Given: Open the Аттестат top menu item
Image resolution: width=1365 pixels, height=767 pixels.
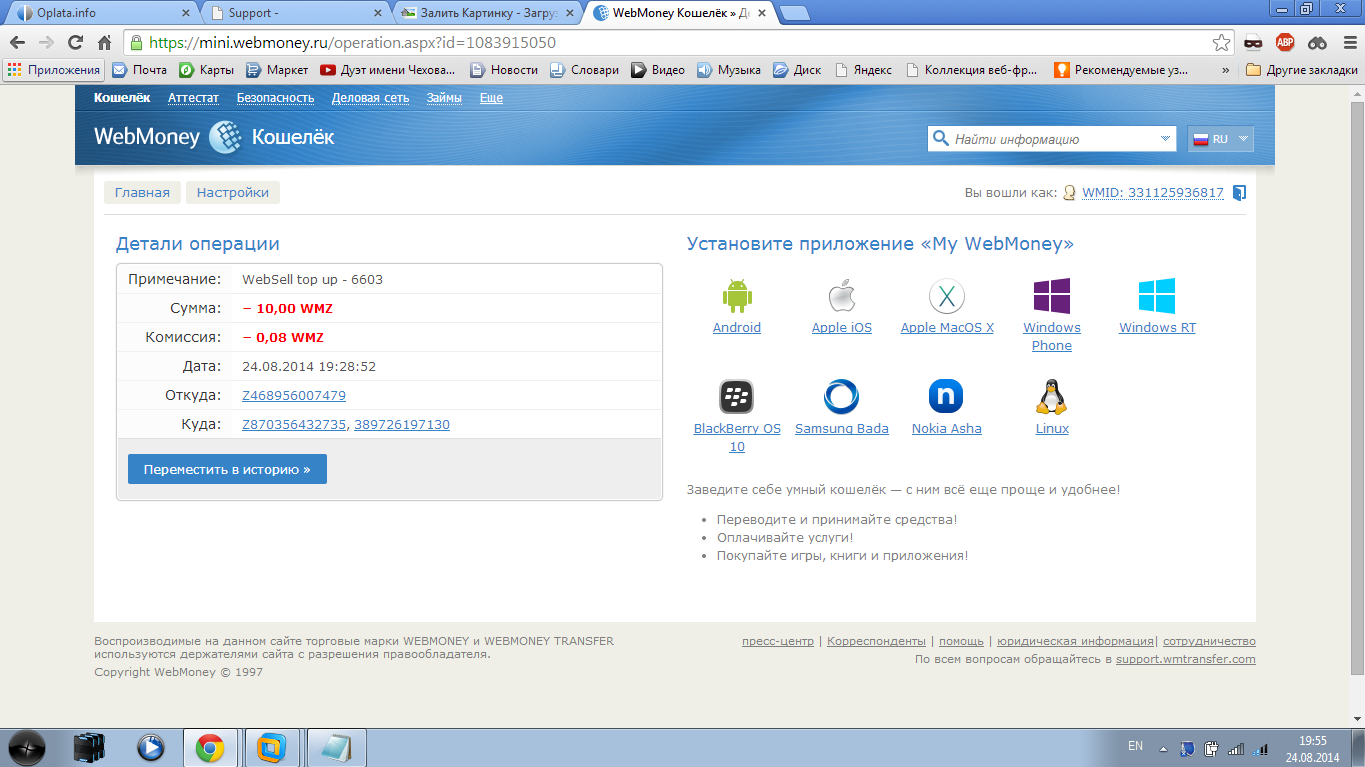Looking at the screenshot, I should 193,98.
